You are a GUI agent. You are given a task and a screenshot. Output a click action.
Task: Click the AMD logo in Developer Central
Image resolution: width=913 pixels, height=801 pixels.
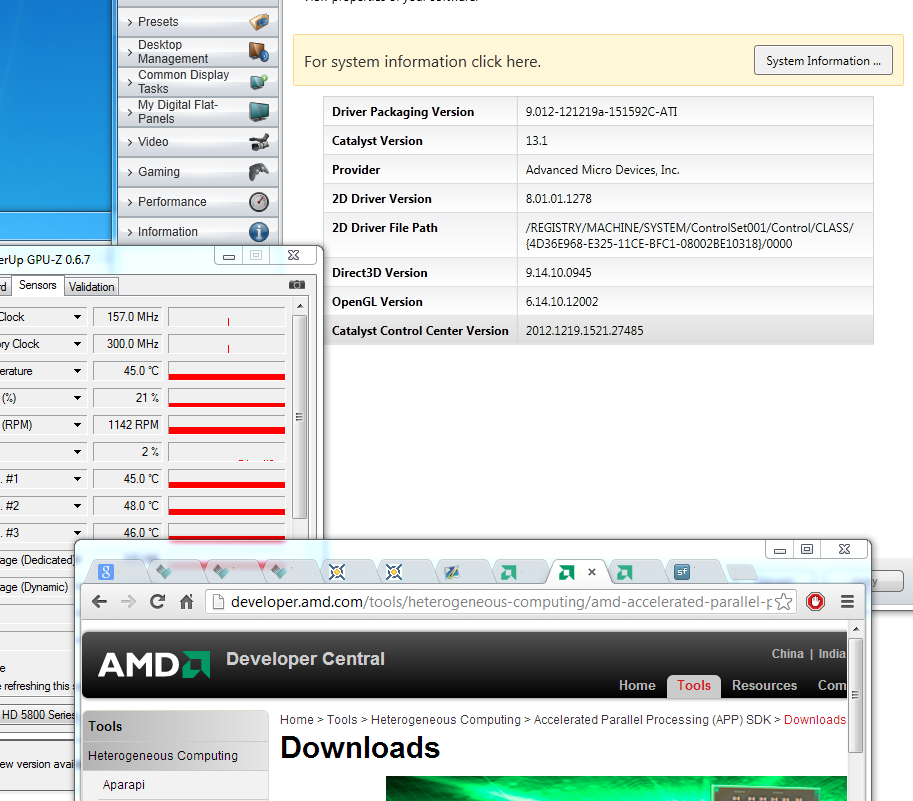point(154,664)
